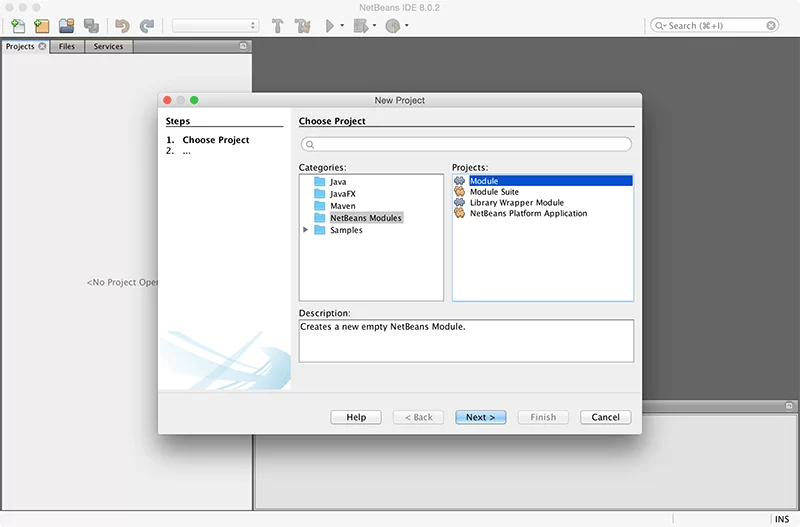Click the Undo toolbar icon
Screen dimensions: 800x527
point(122,26)
